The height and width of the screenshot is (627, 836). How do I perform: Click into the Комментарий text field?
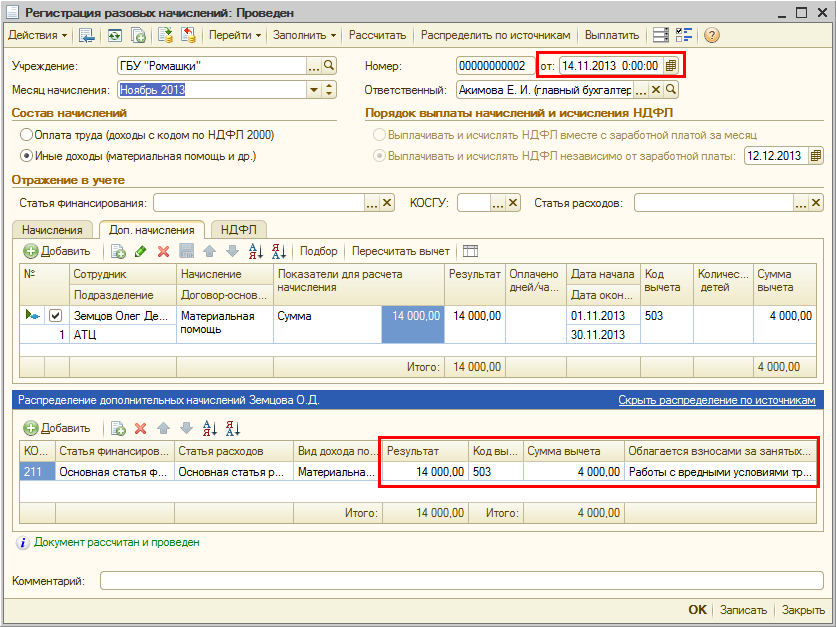pyautogui.click(x=460, y=580)
